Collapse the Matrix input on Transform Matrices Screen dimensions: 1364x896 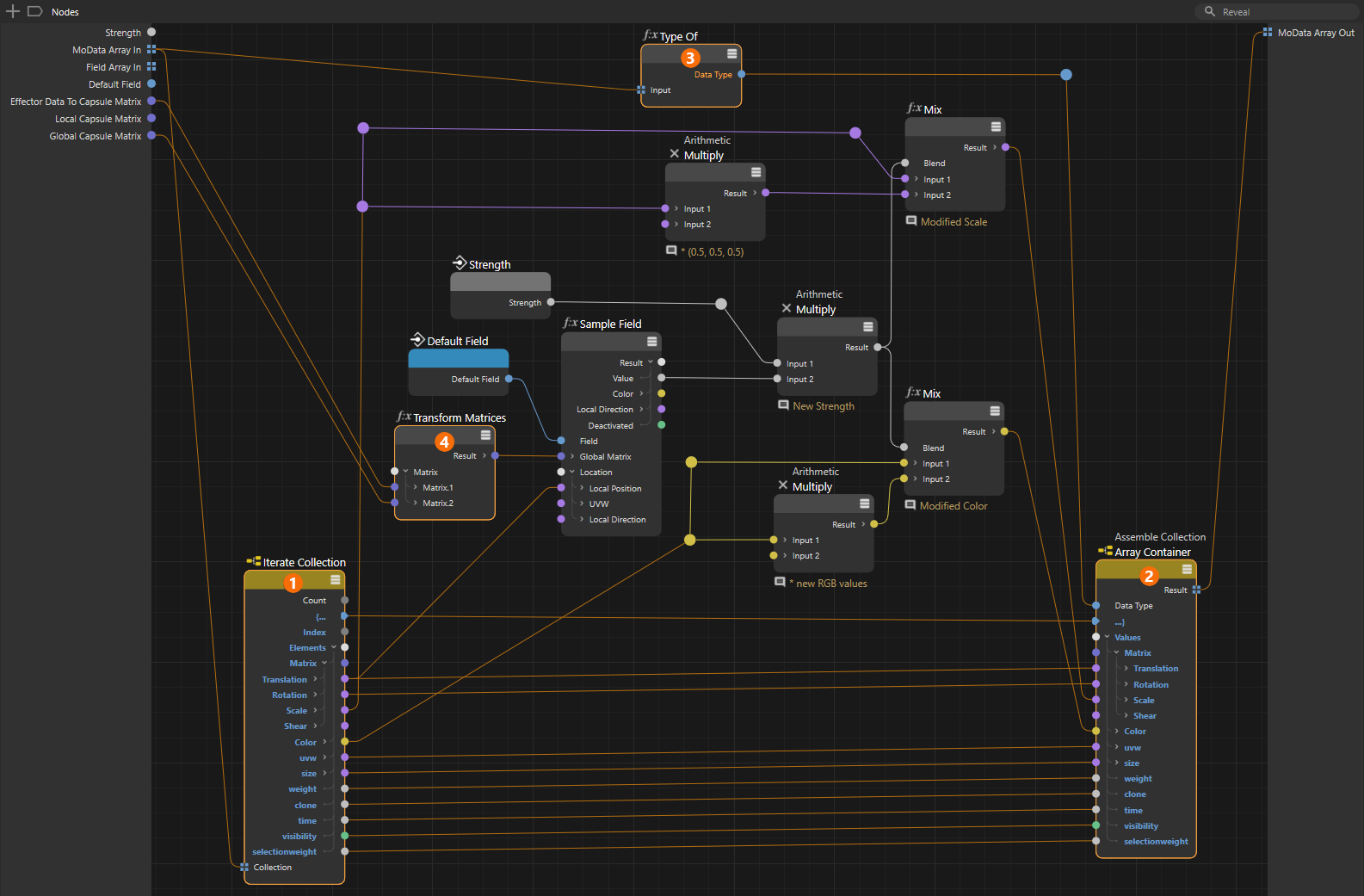(405, 472)
